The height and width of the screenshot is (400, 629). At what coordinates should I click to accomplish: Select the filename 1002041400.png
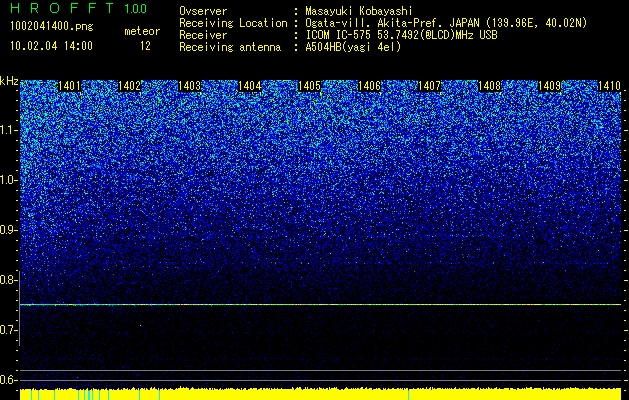51,27
